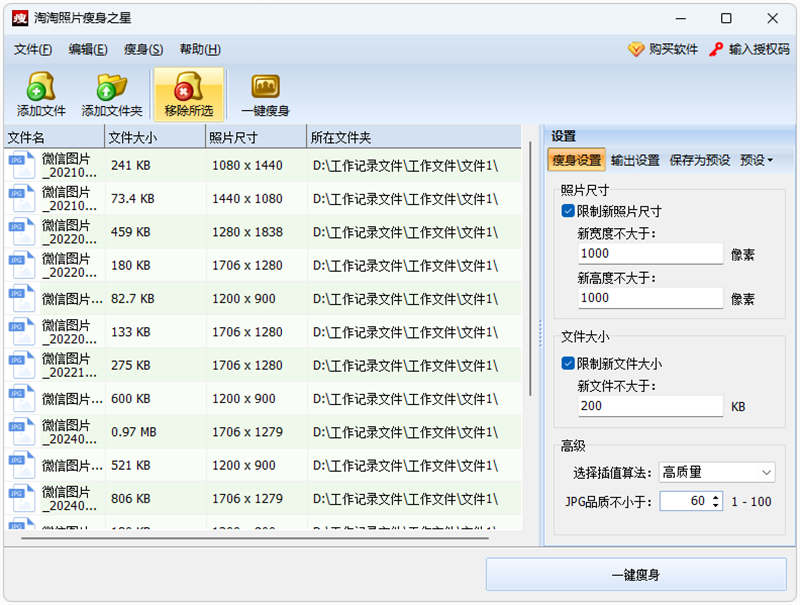Open the 帮助(H) menu

click(200, 49)
